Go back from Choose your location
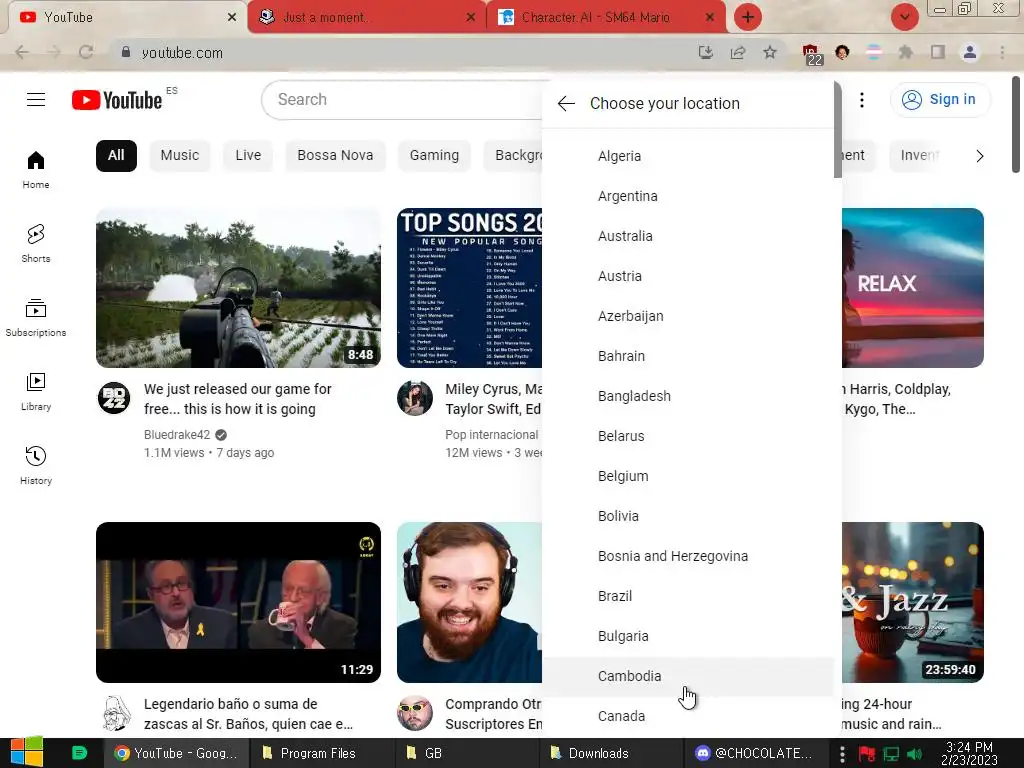Image resolution: width=1024 pixels, height=768 pixels. [566, 103]
